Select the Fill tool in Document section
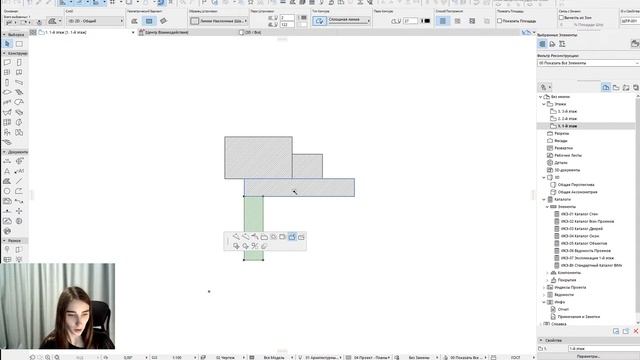 (7, 181)
